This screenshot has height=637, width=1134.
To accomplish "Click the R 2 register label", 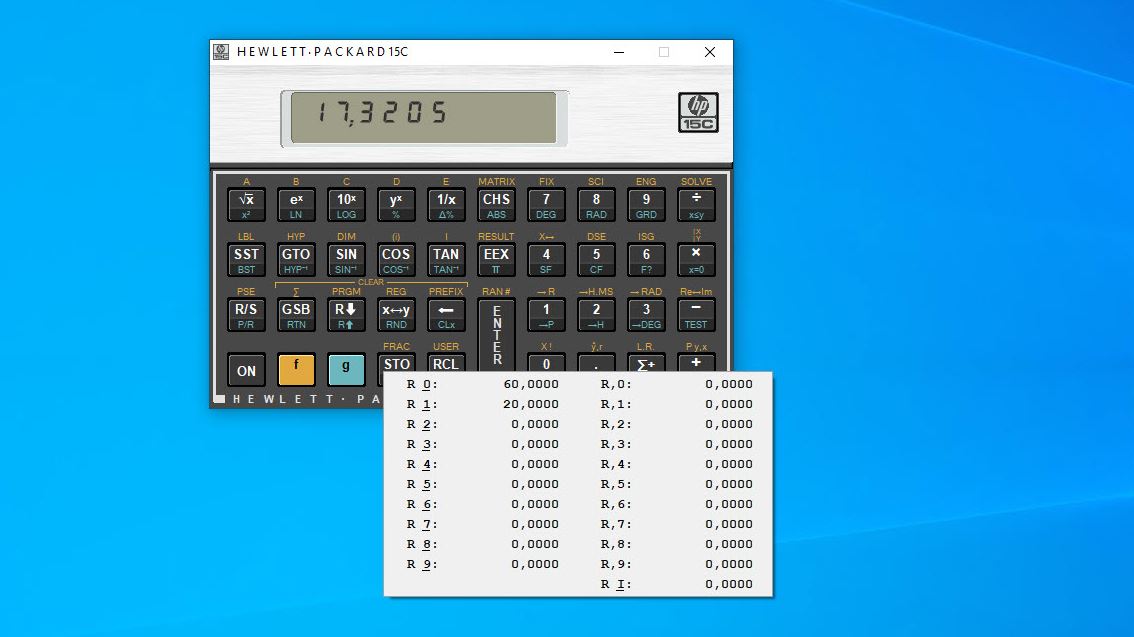I will pos(422,424).
